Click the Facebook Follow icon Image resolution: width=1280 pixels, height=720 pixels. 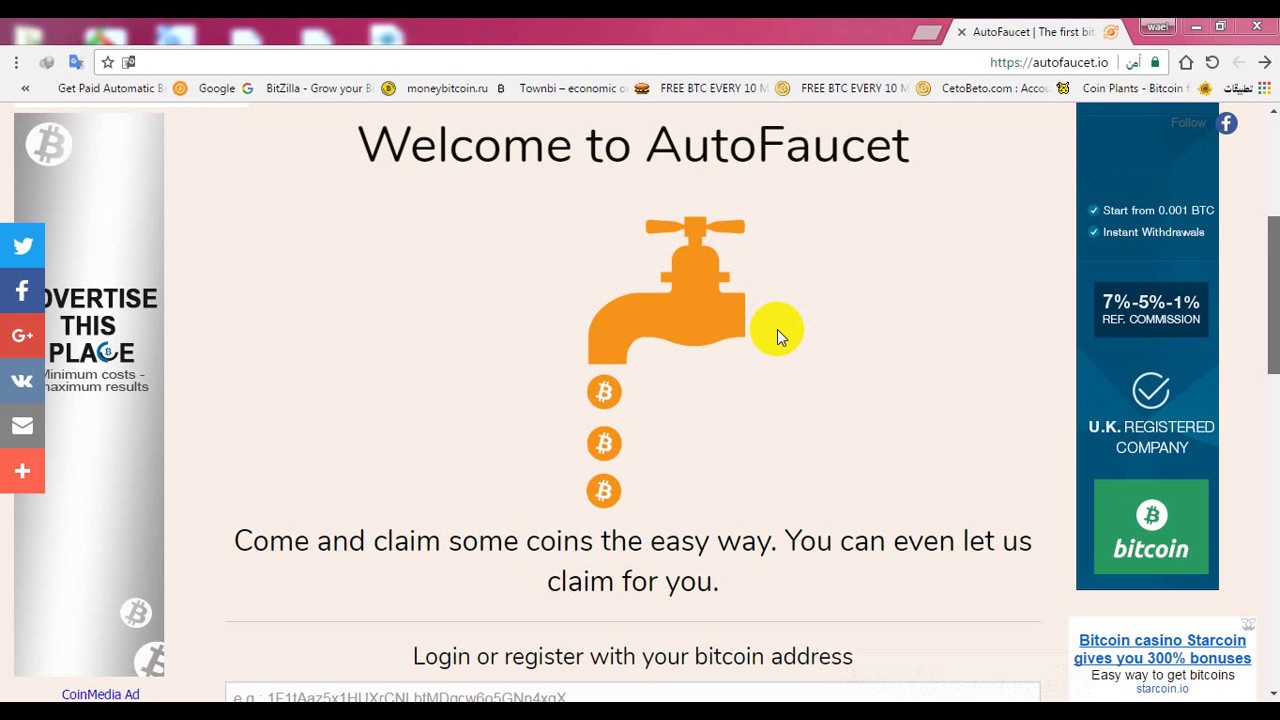(x=1227, y=123)
